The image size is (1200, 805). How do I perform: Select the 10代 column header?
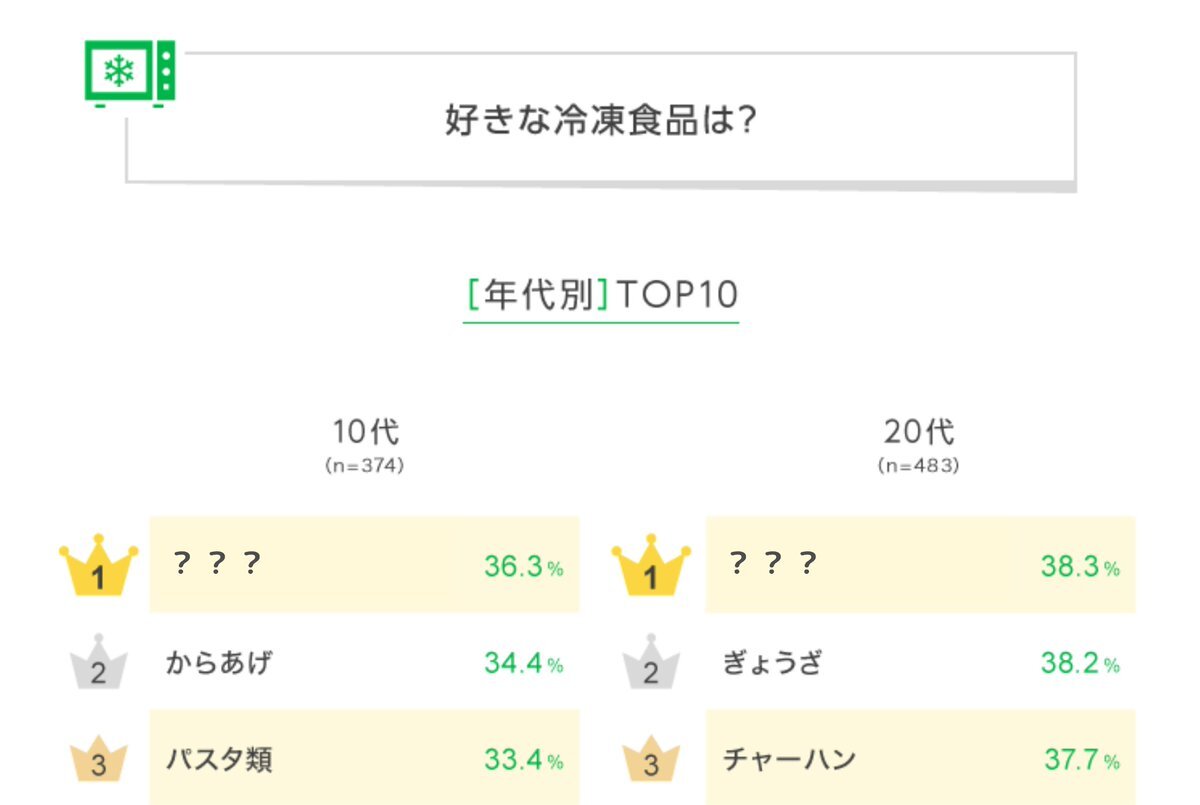click(365, 433)
